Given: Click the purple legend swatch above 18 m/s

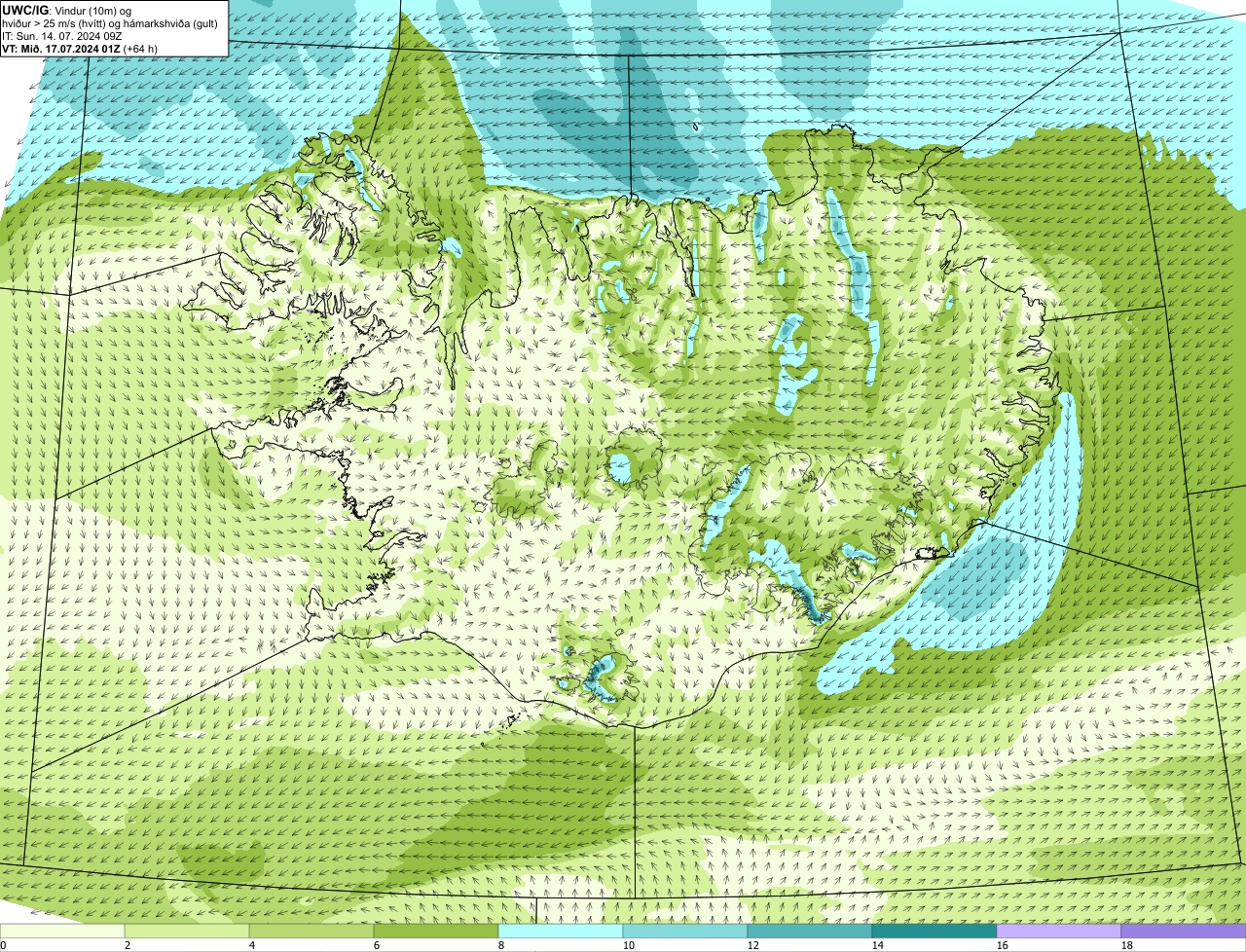Looking at the screenshot, I should pos(1184,931).
